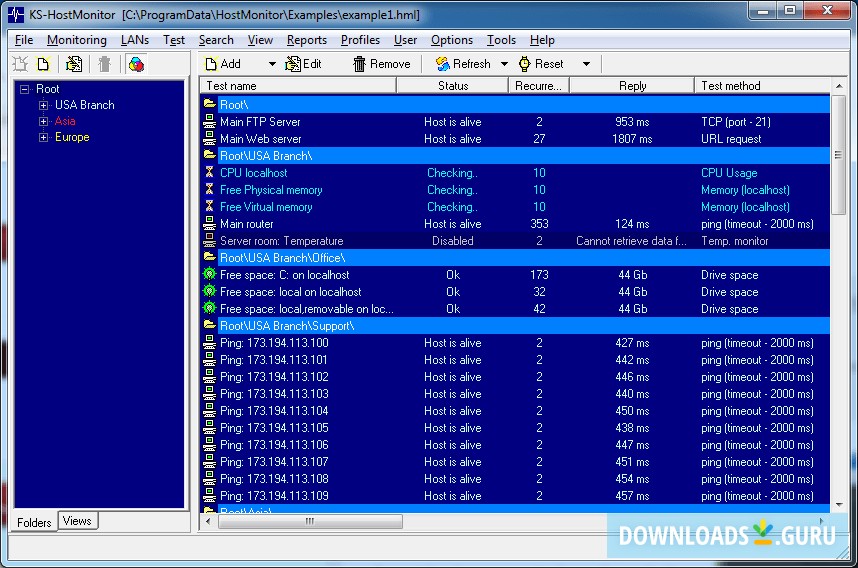Click disabled icon beside Server room: Temperature

[209, 240]
